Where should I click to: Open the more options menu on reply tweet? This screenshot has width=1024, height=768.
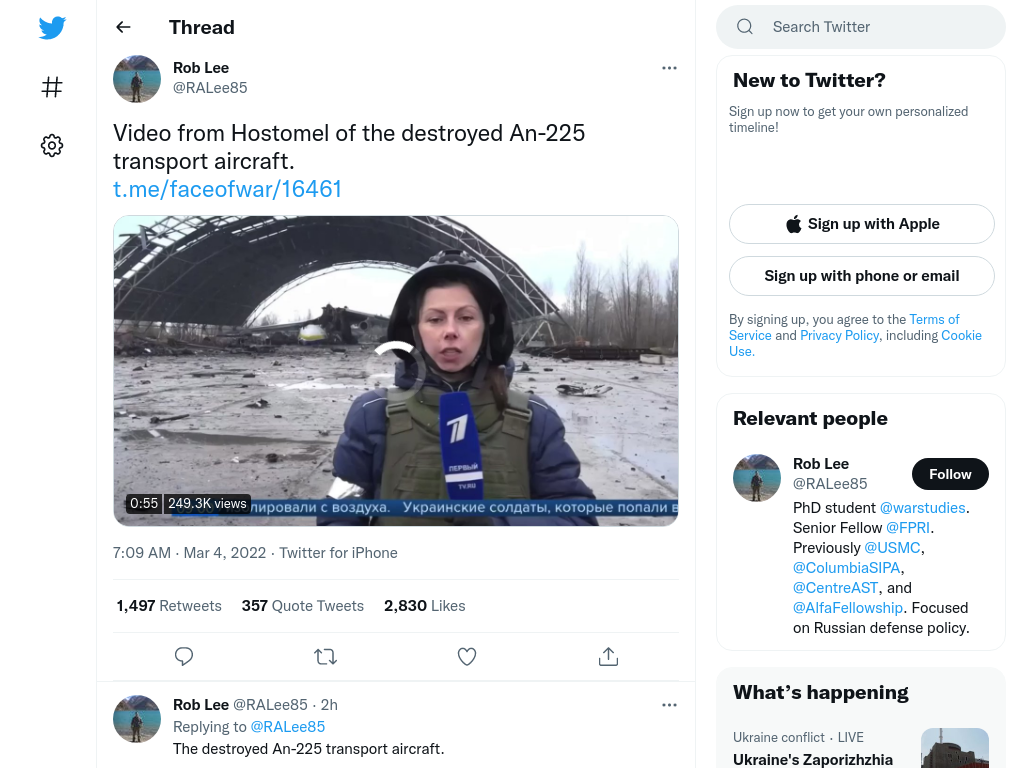click(669, 705)
